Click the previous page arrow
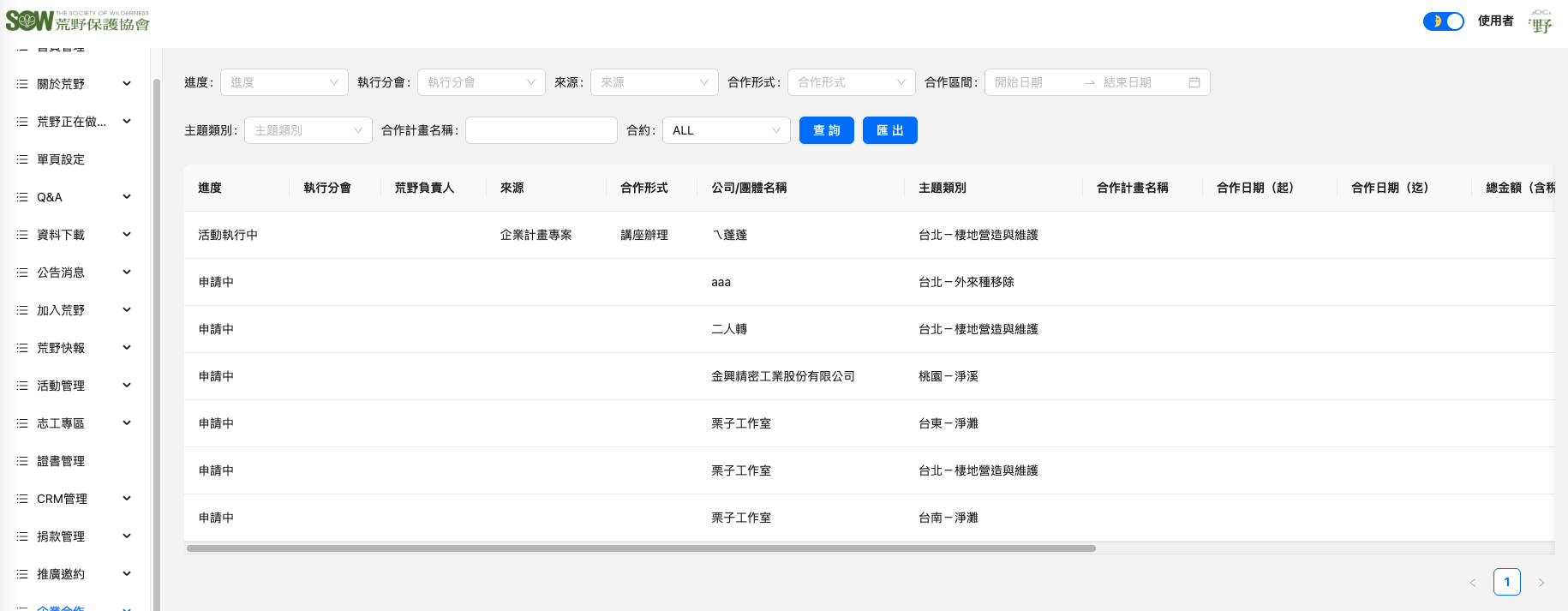 point(1473,583)
